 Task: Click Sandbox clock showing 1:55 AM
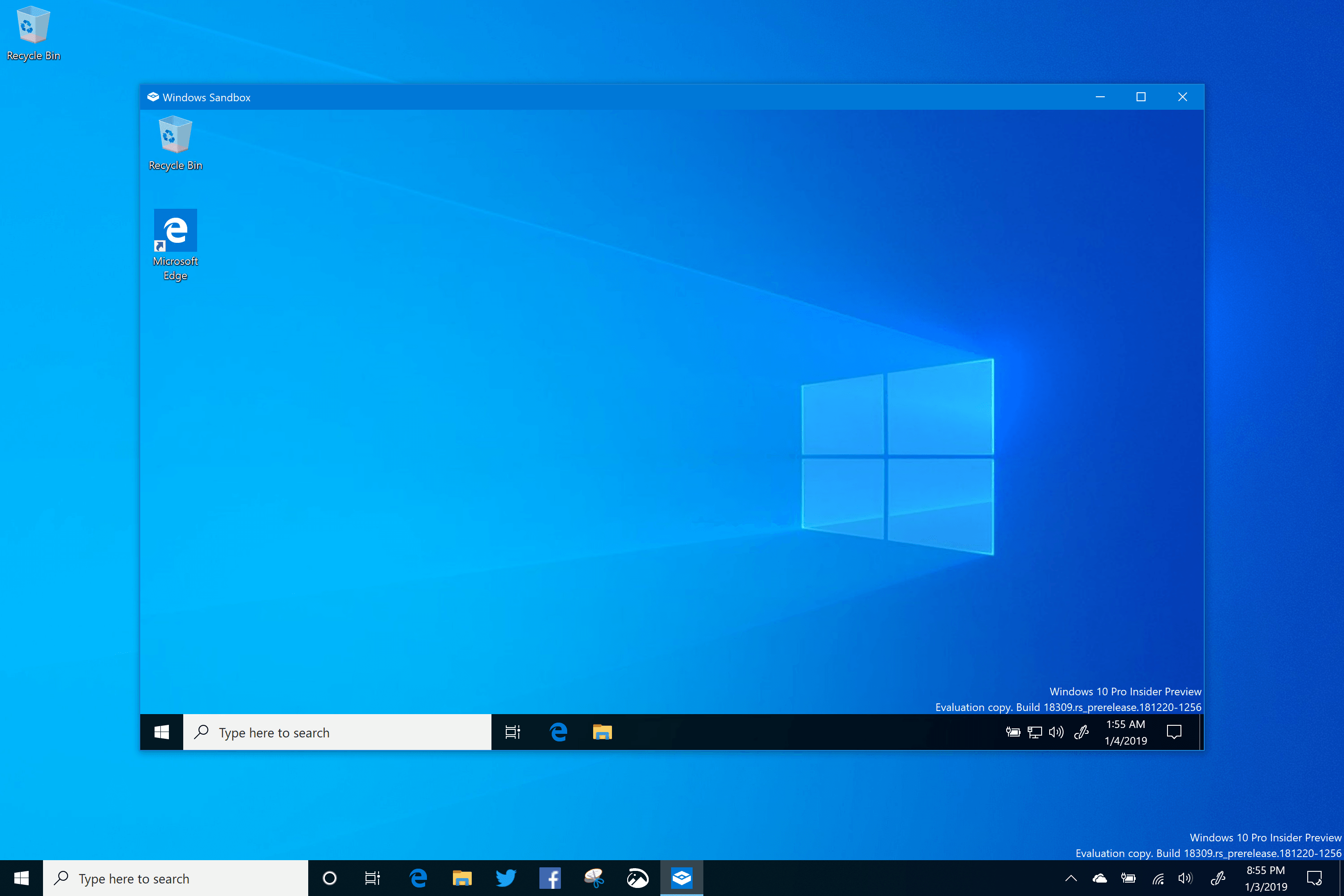(1125, 732)
